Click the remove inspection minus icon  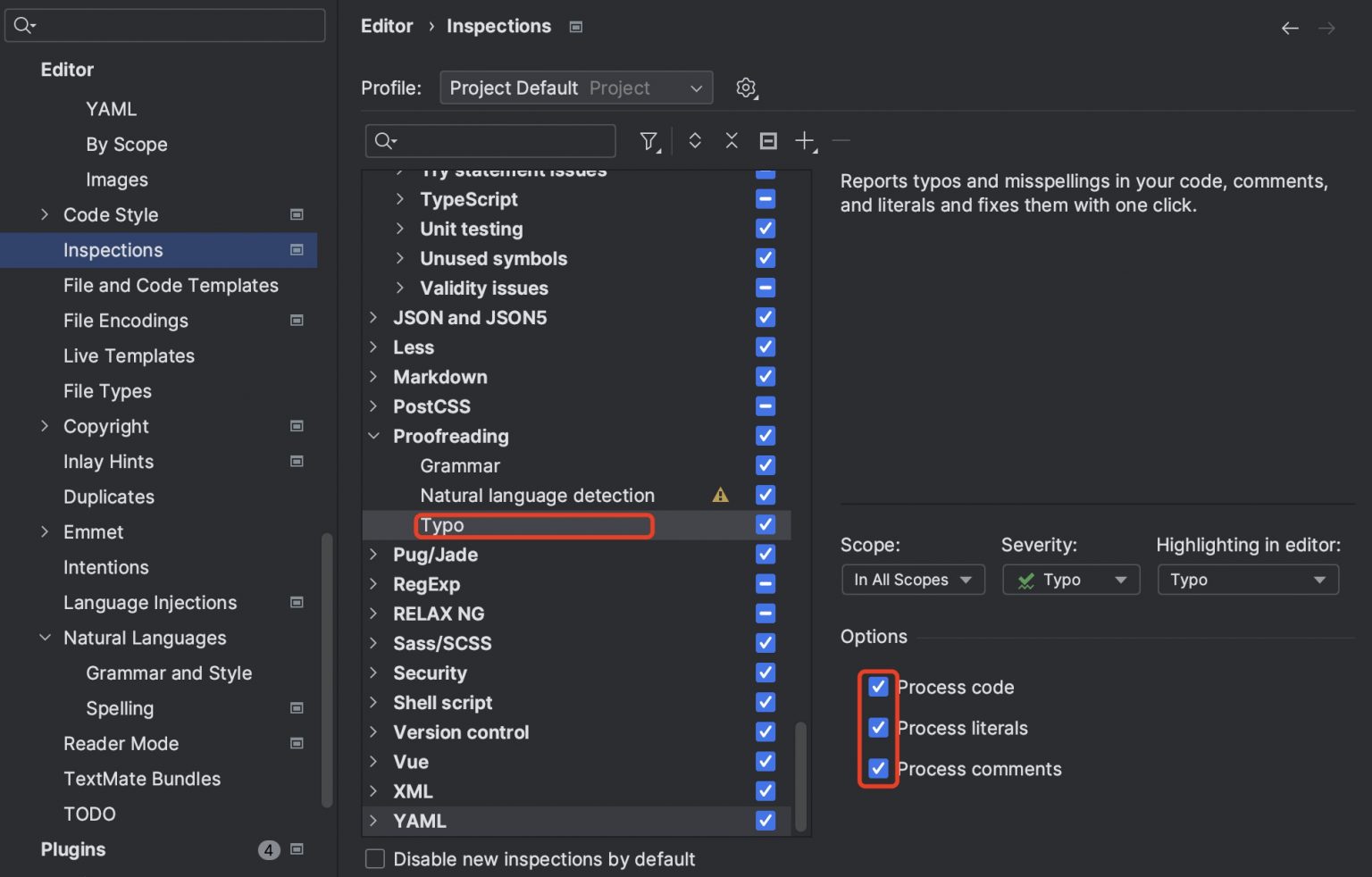coord(841,140)
